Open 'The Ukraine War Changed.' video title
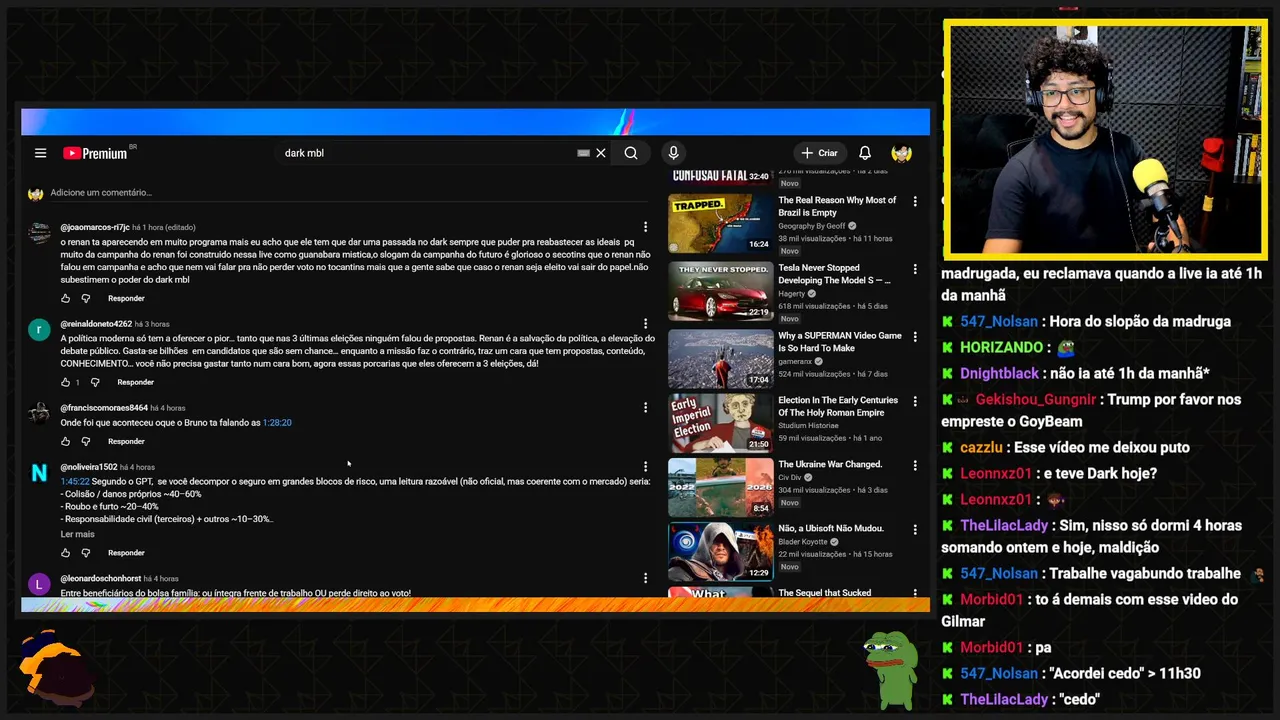The image size is (1280, 720). [x=830, y=464]
